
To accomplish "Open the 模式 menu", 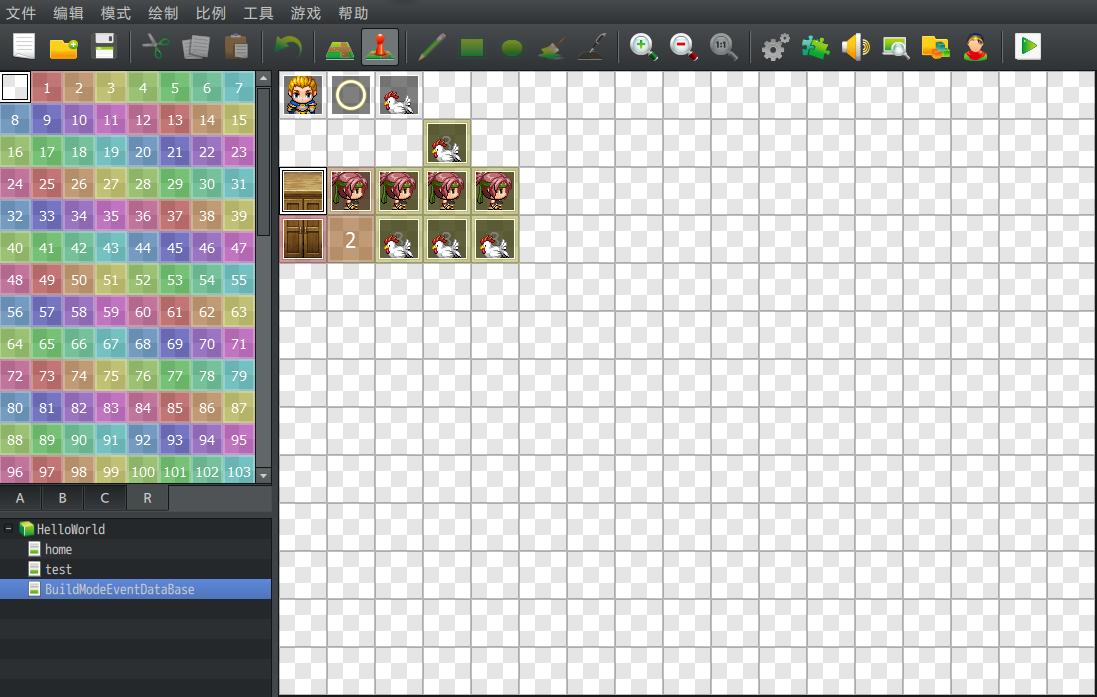I will click(116, 13).
